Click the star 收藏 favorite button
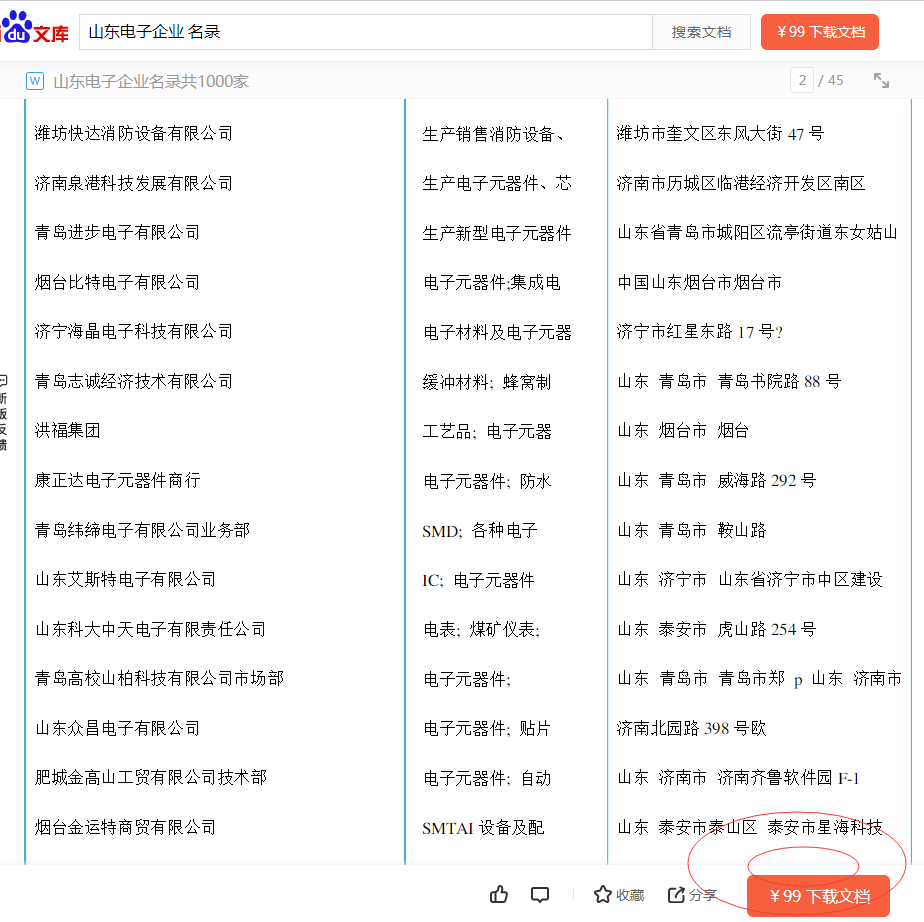The height and width of the screenshot is (922, 924). pos(619,895)
